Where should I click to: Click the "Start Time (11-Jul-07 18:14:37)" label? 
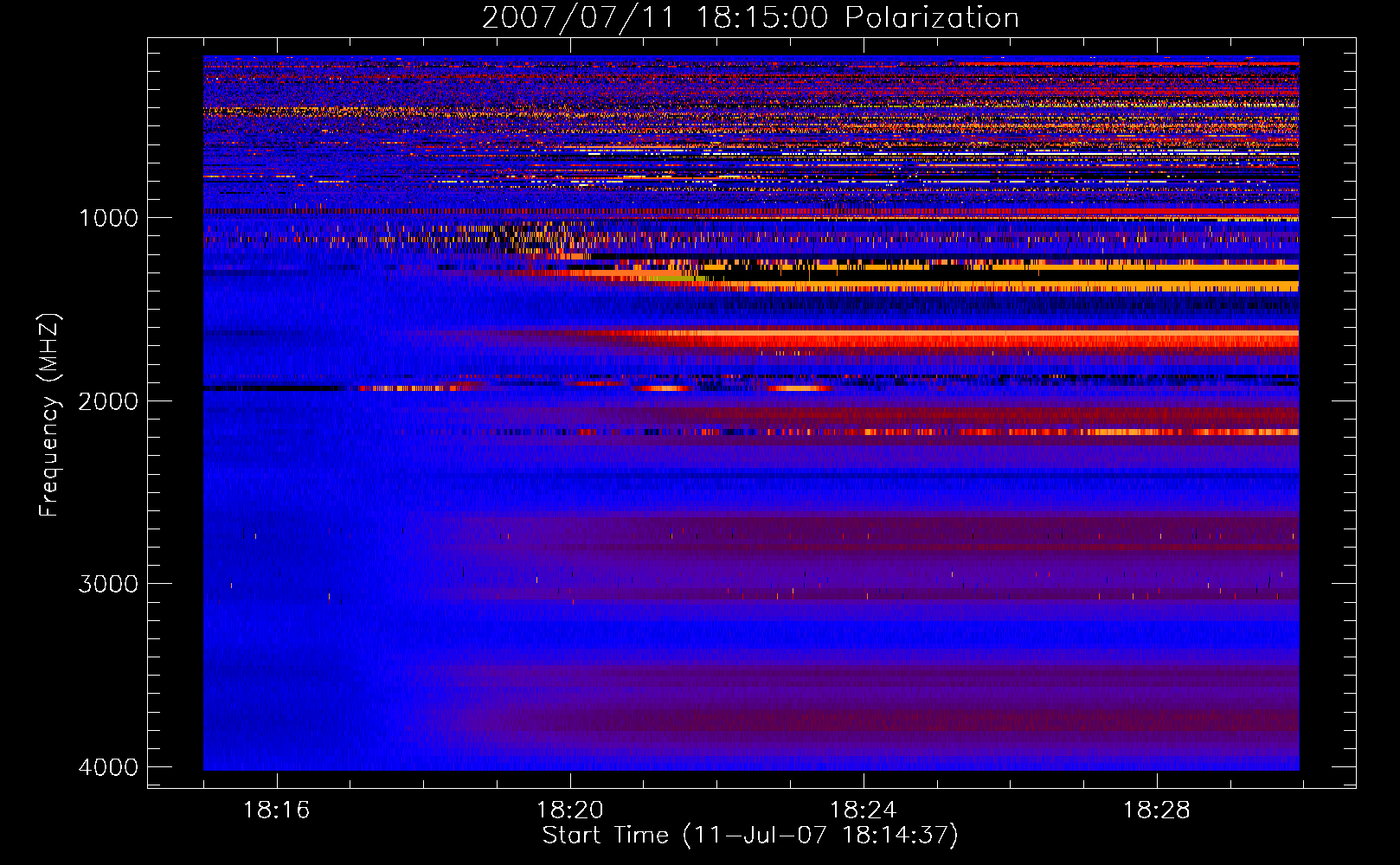tap(750, 836)
